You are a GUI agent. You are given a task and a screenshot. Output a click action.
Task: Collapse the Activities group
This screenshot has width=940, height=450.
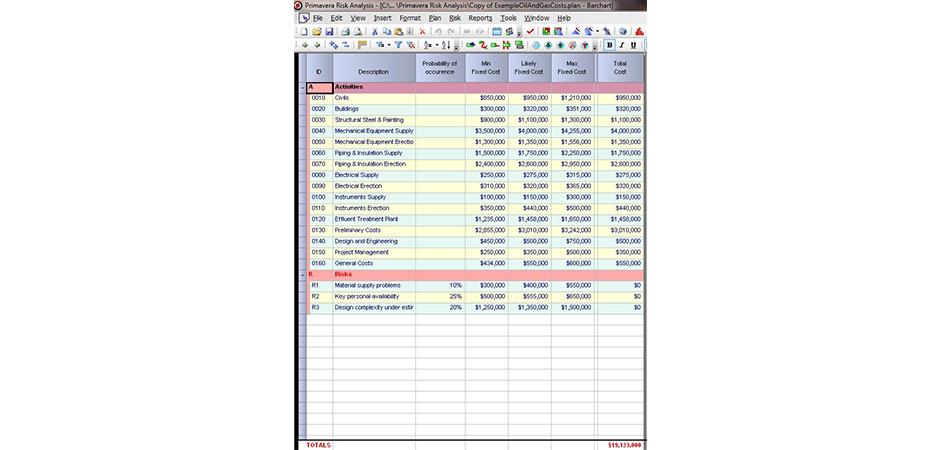[x=302, y=87]
